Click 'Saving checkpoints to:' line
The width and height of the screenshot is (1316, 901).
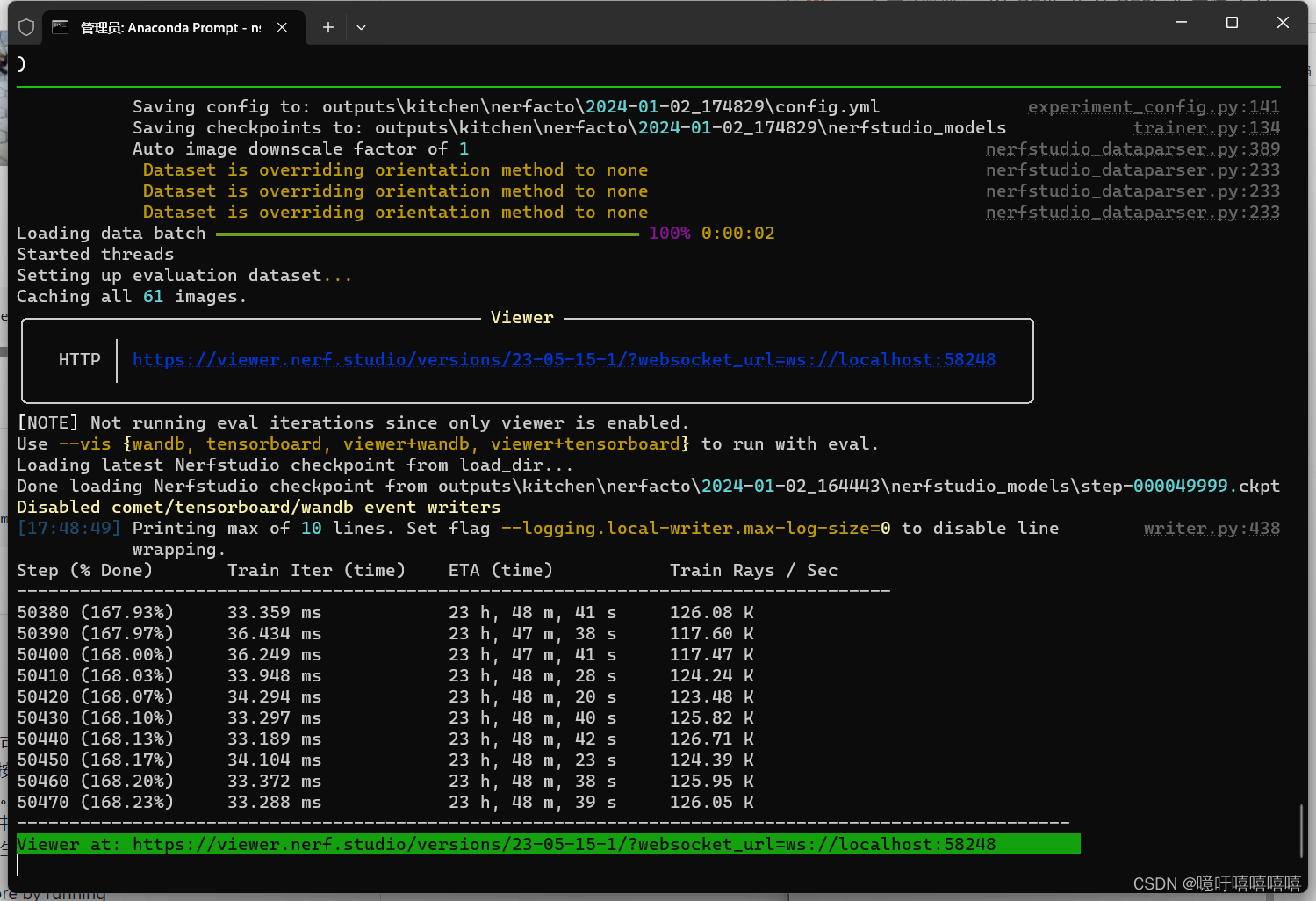pos(569,127)
